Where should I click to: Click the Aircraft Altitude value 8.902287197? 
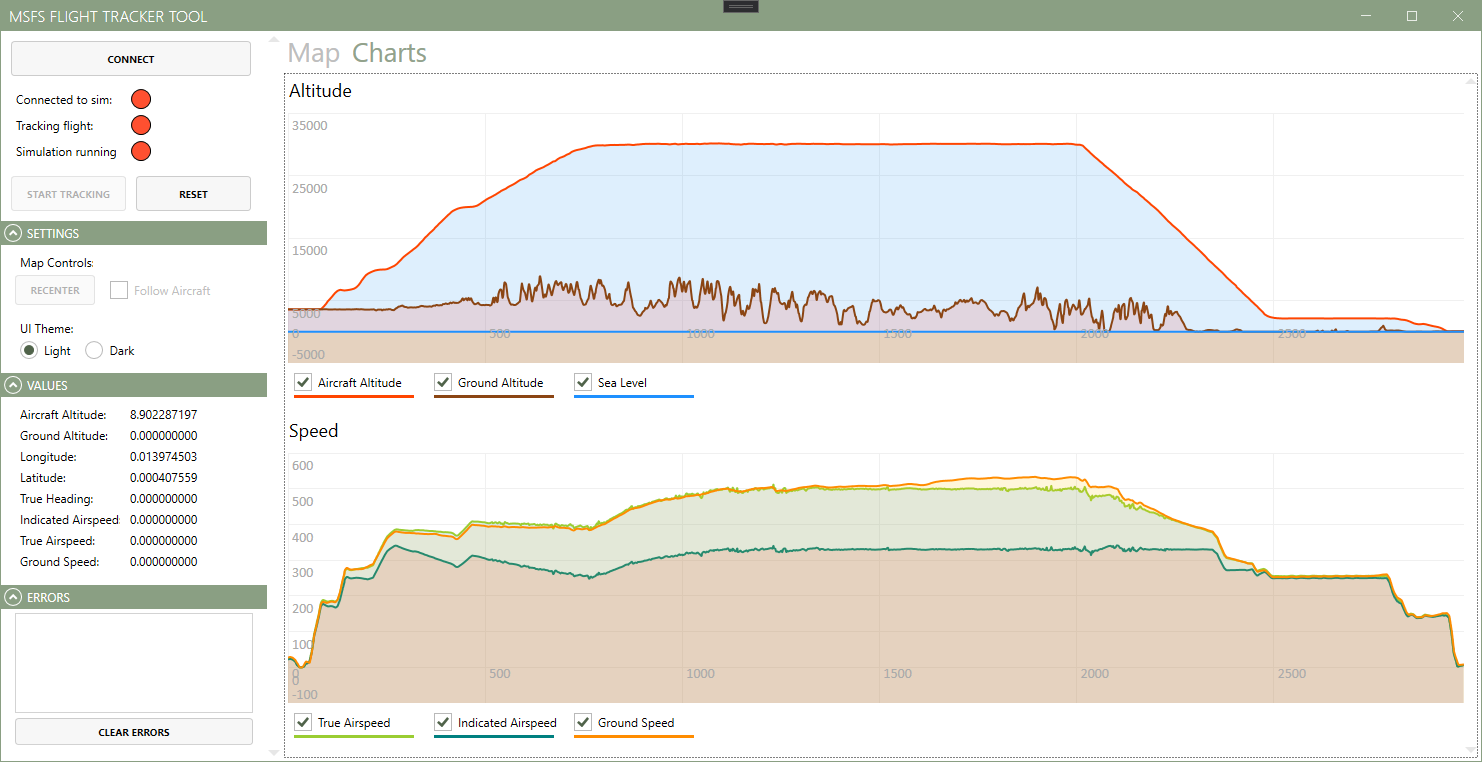163,414
